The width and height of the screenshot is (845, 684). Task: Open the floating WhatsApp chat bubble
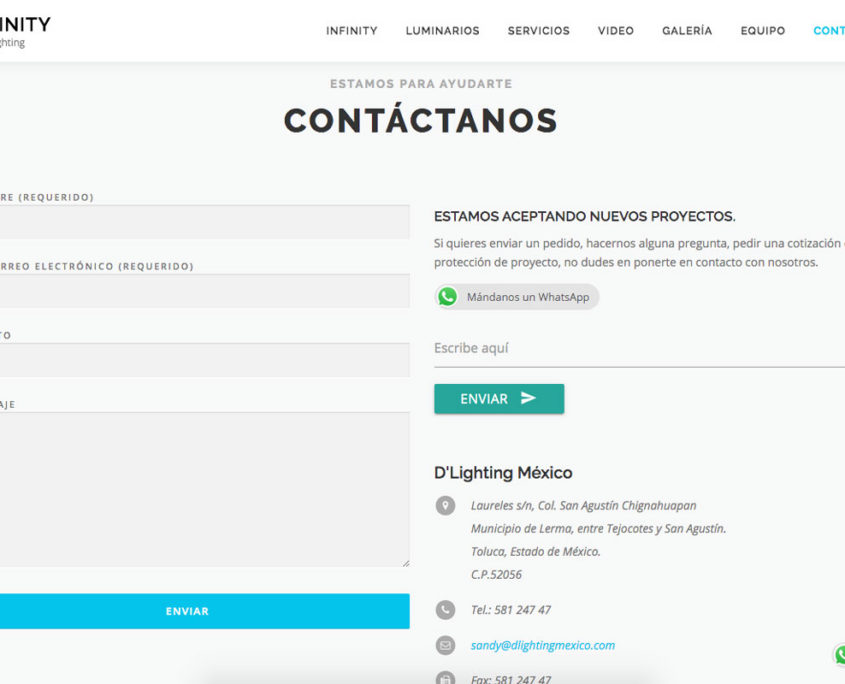click(x=839, y=654)
